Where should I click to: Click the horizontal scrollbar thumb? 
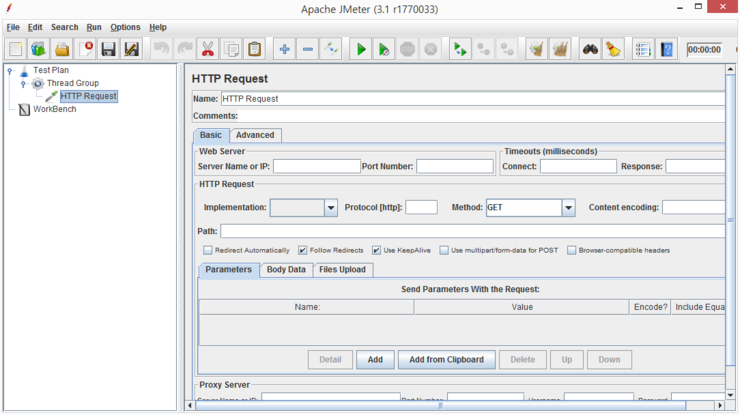pyautogui.click(x=440, y=406)
